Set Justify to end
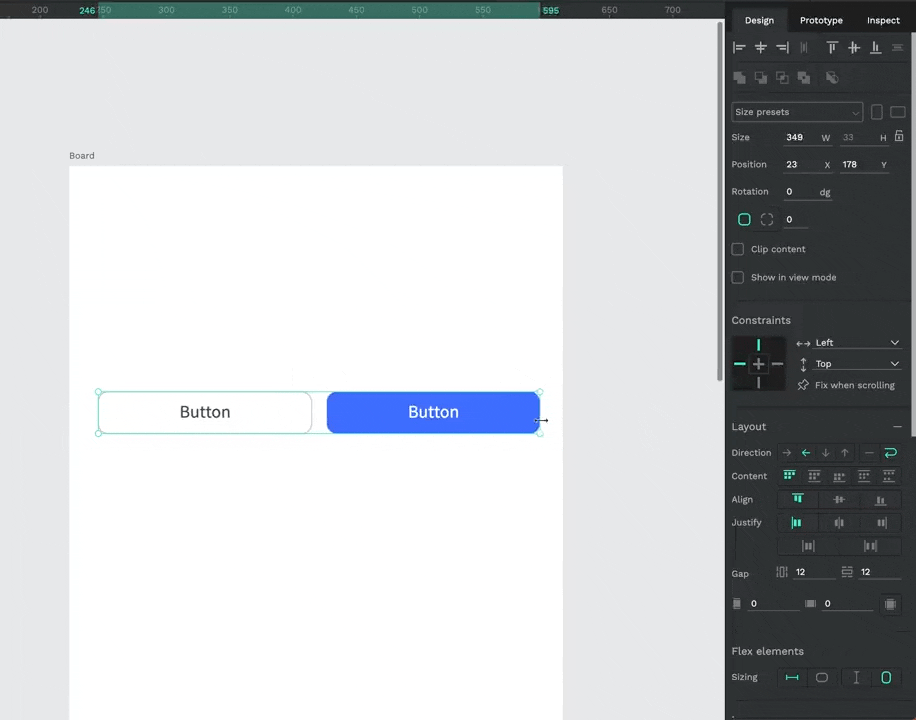The height and width of the screenshot is (720, 916). click(881, 522)
